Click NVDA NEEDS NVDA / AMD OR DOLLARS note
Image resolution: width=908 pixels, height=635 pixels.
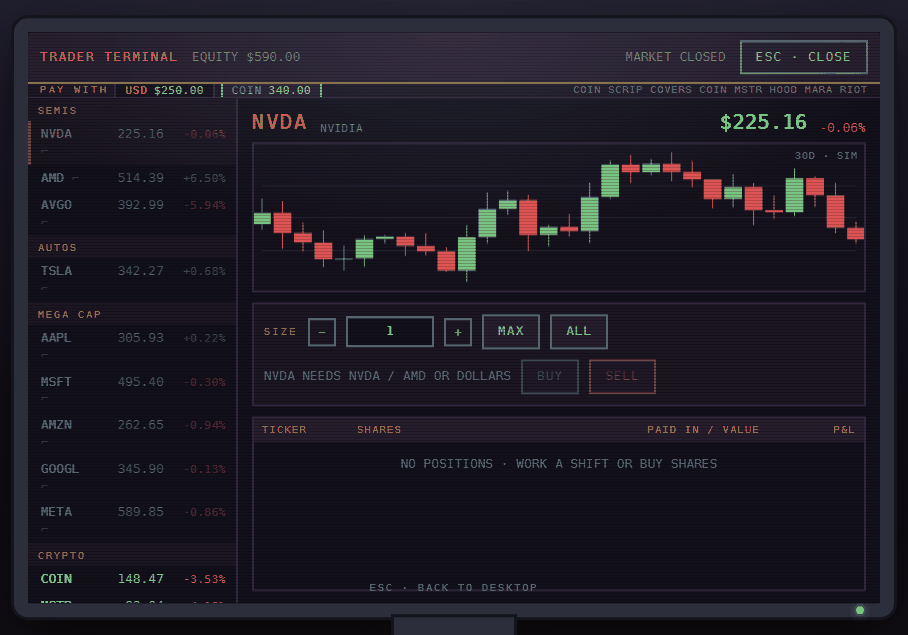coord(387,376)
